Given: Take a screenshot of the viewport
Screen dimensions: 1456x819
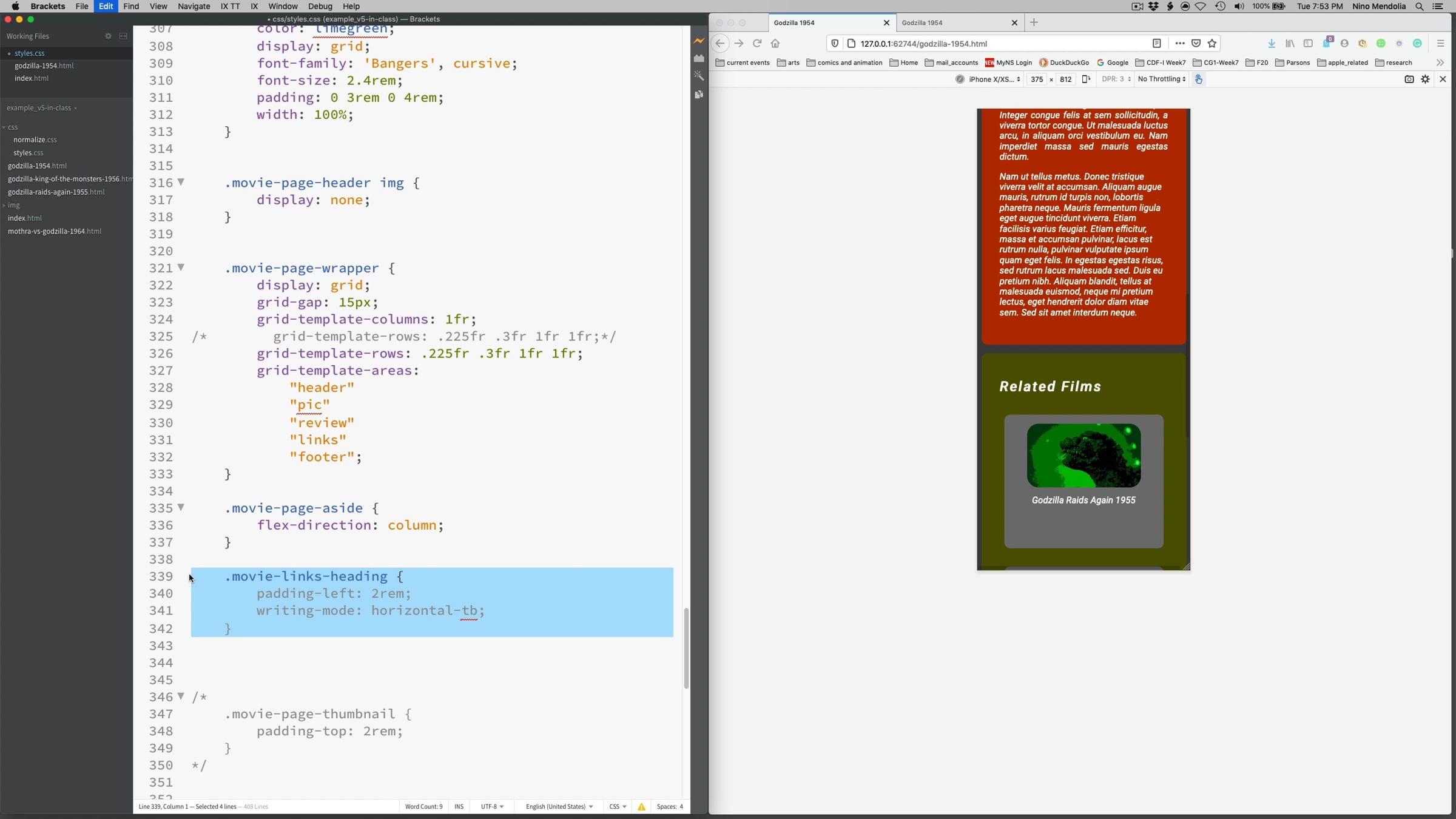Looking at the screenshot, I should point(1409,79).
